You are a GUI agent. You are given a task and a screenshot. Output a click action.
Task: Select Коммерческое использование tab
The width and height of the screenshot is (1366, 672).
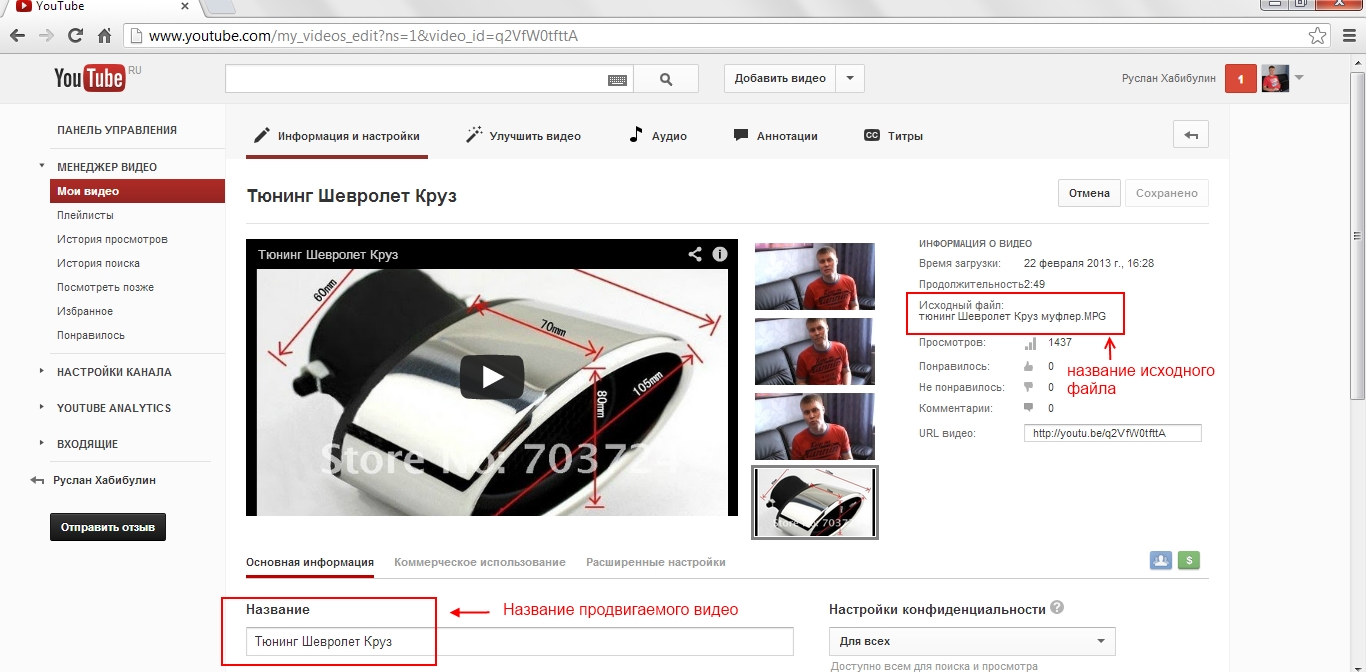(x=480, y=562)
